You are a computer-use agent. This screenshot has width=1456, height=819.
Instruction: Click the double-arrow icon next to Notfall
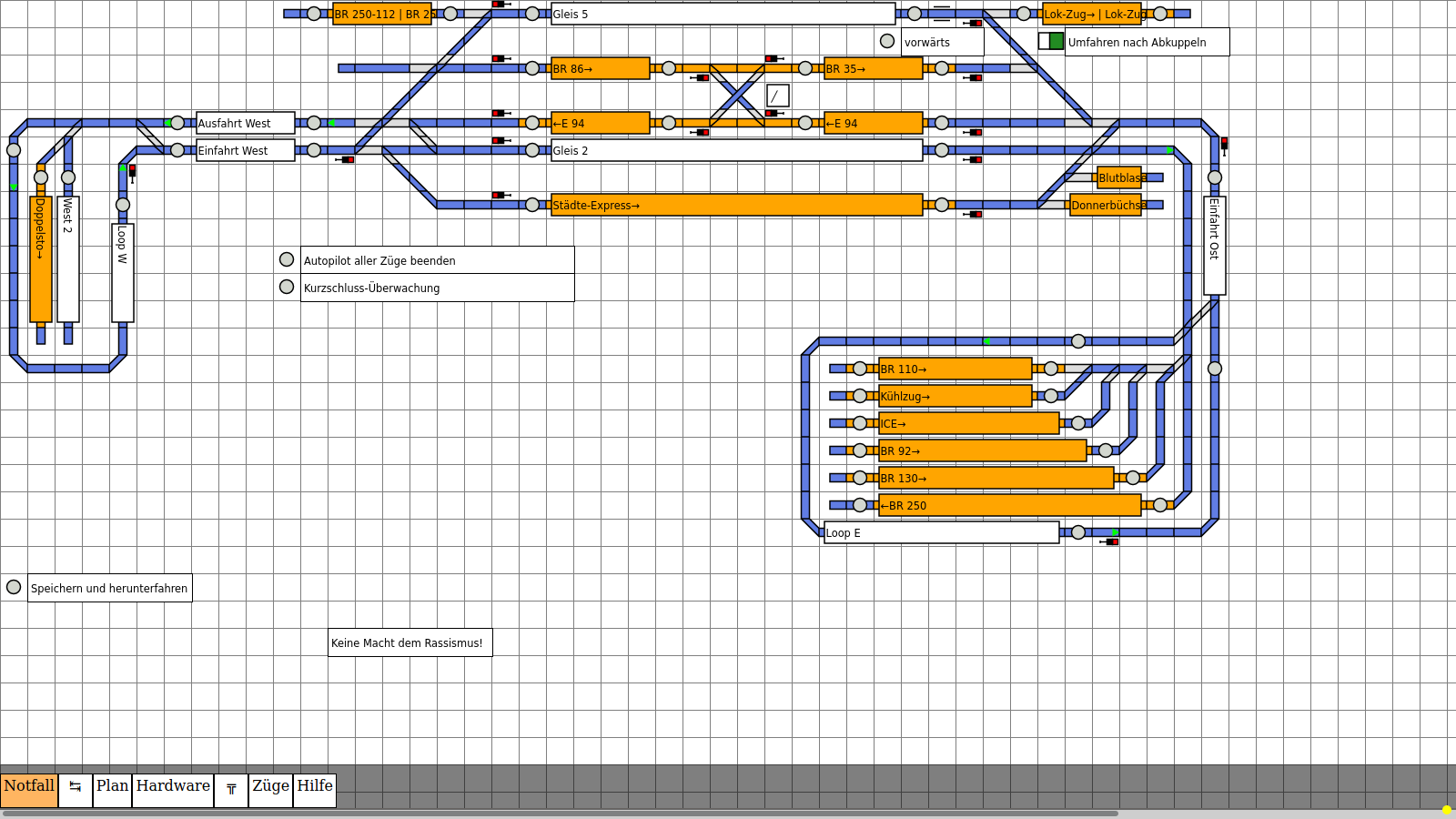tap(76, 787)
